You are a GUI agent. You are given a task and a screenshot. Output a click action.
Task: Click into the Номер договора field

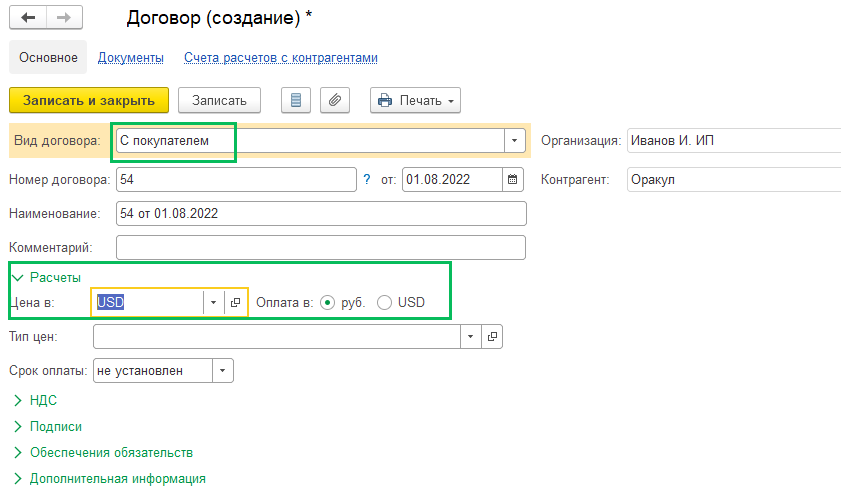(236, 179)
